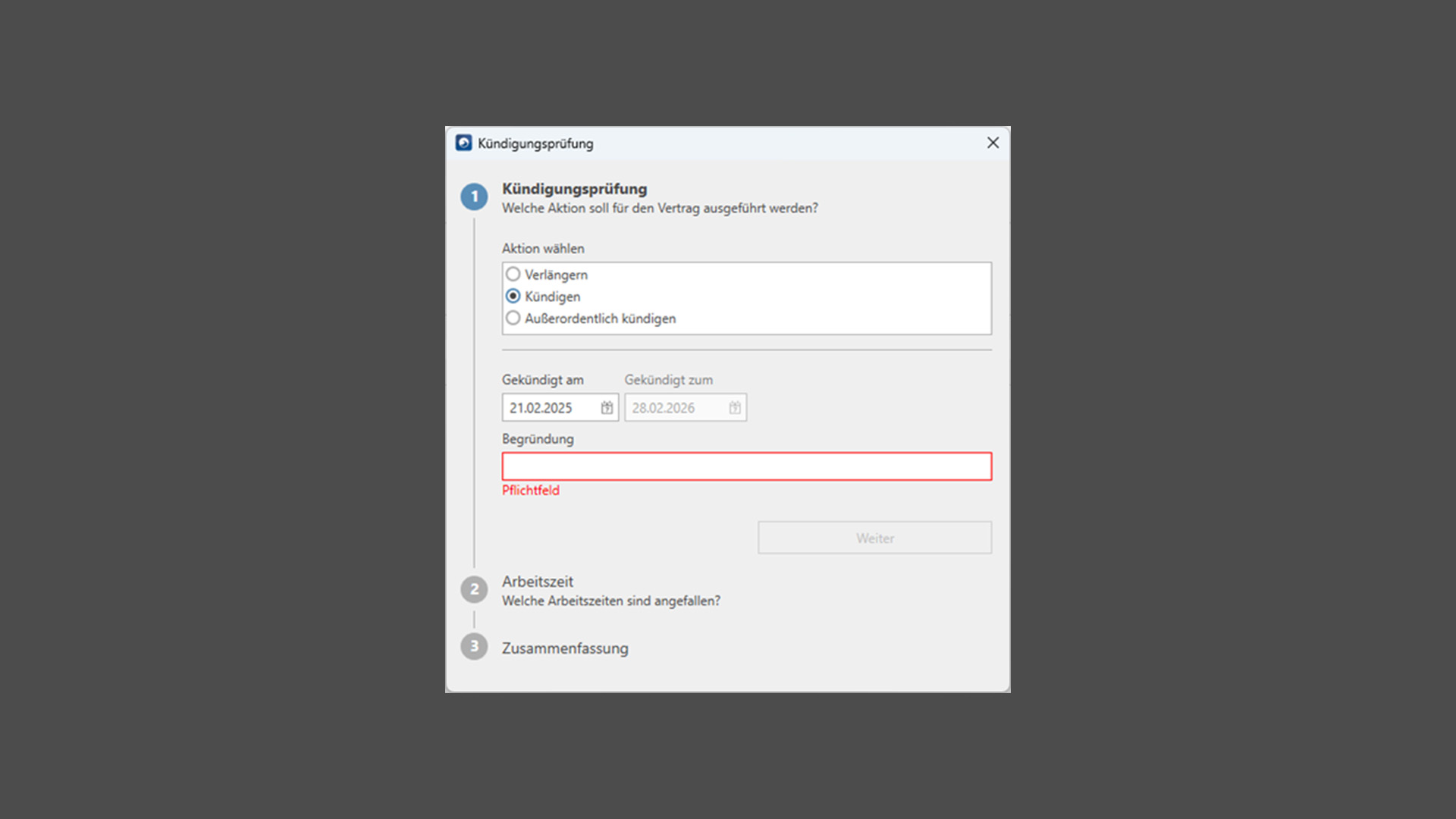Click step 3 circle indicator
This screenshot has height=819, width=1456.
(474, 647)
